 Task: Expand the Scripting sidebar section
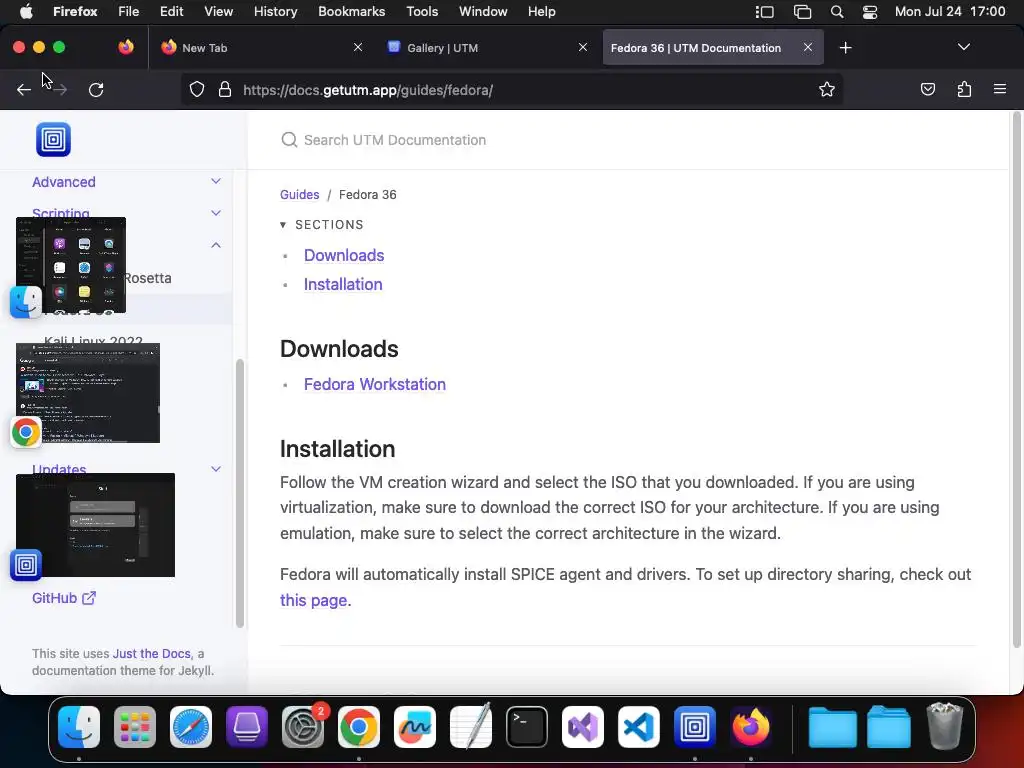[216, 214]
